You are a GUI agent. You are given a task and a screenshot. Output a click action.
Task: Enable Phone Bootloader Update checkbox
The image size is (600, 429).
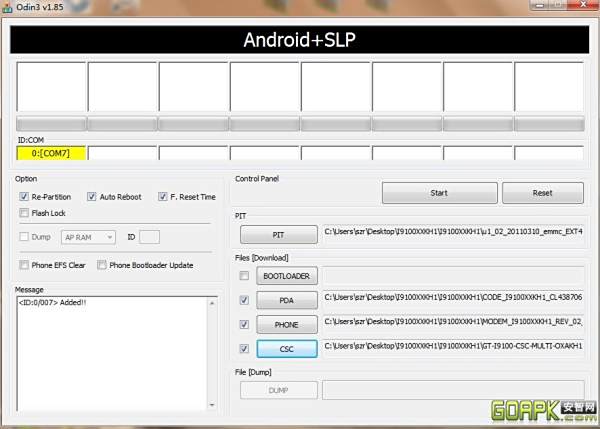point(101,265)
